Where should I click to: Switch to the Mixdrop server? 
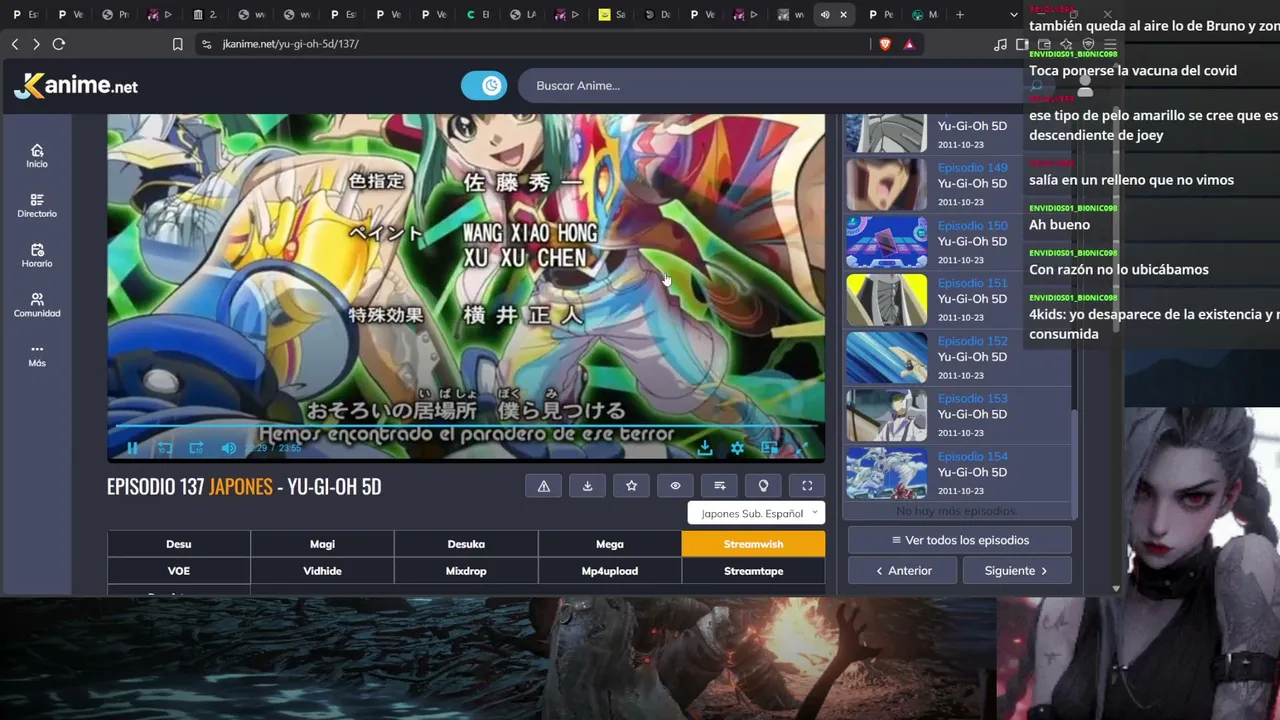pos(466,571)
